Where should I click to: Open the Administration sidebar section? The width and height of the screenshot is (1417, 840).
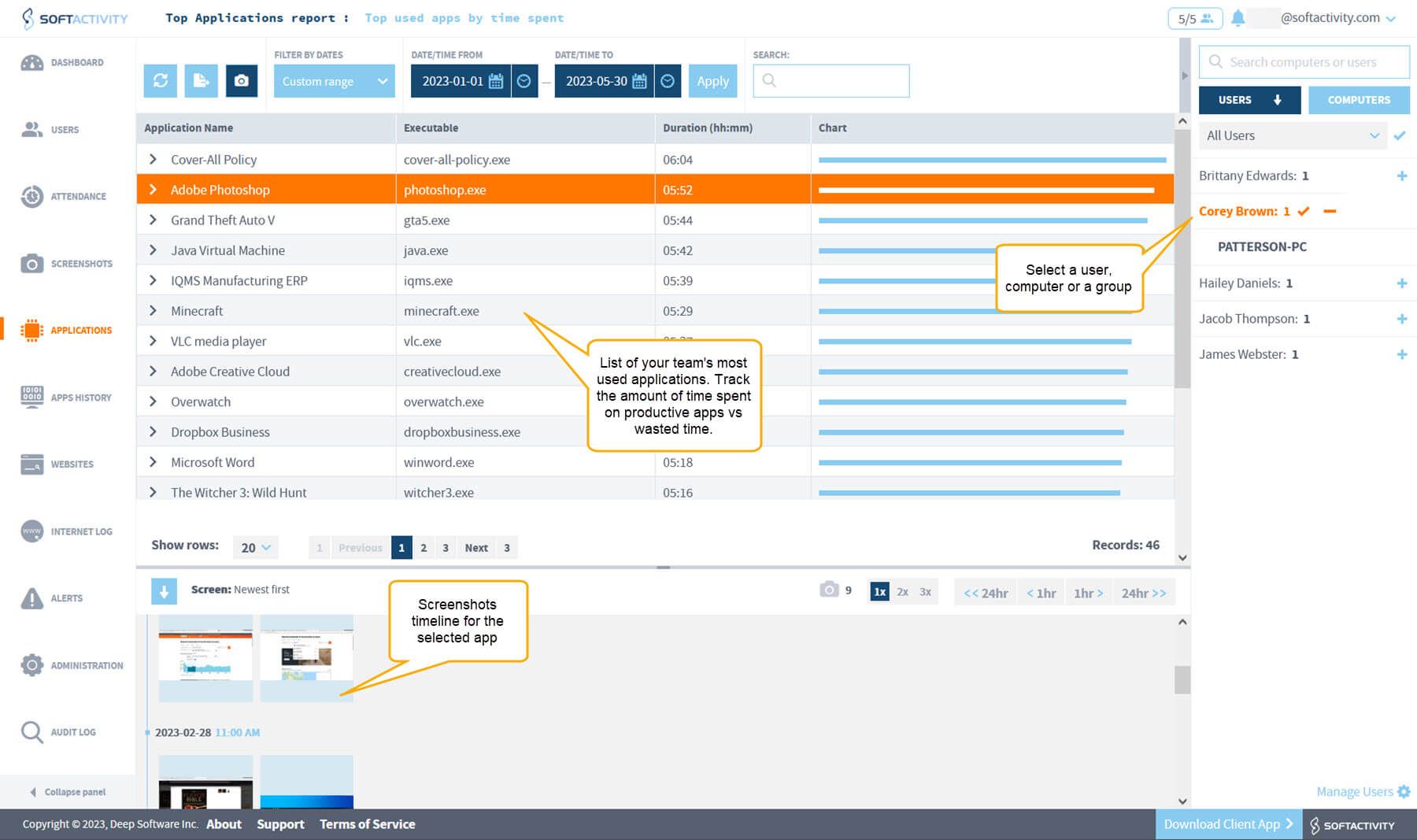point(72,665)
